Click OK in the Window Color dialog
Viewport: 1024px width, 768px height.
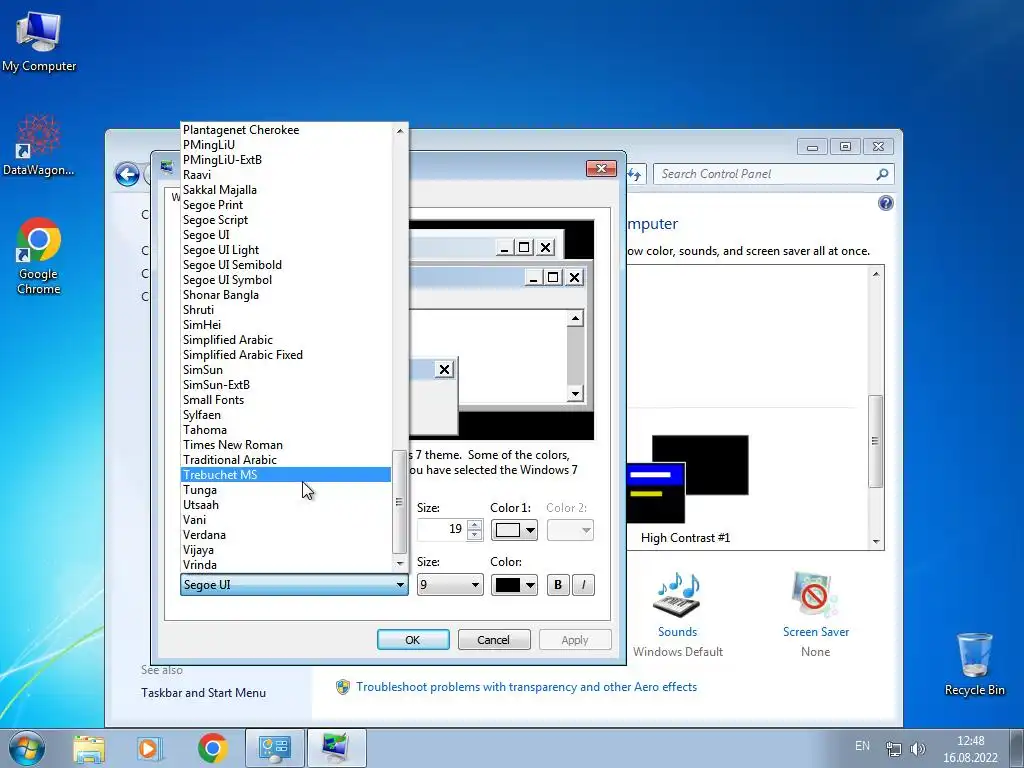(413, 640)
